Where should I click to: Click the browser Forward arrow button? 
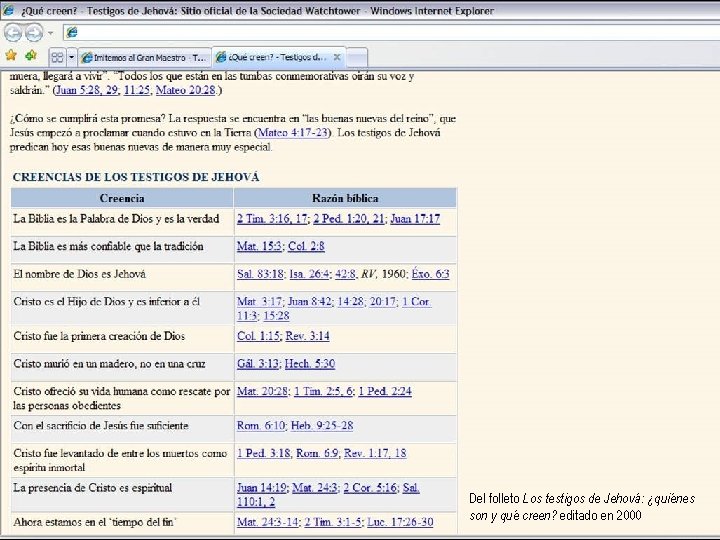(x=34, y=33)
